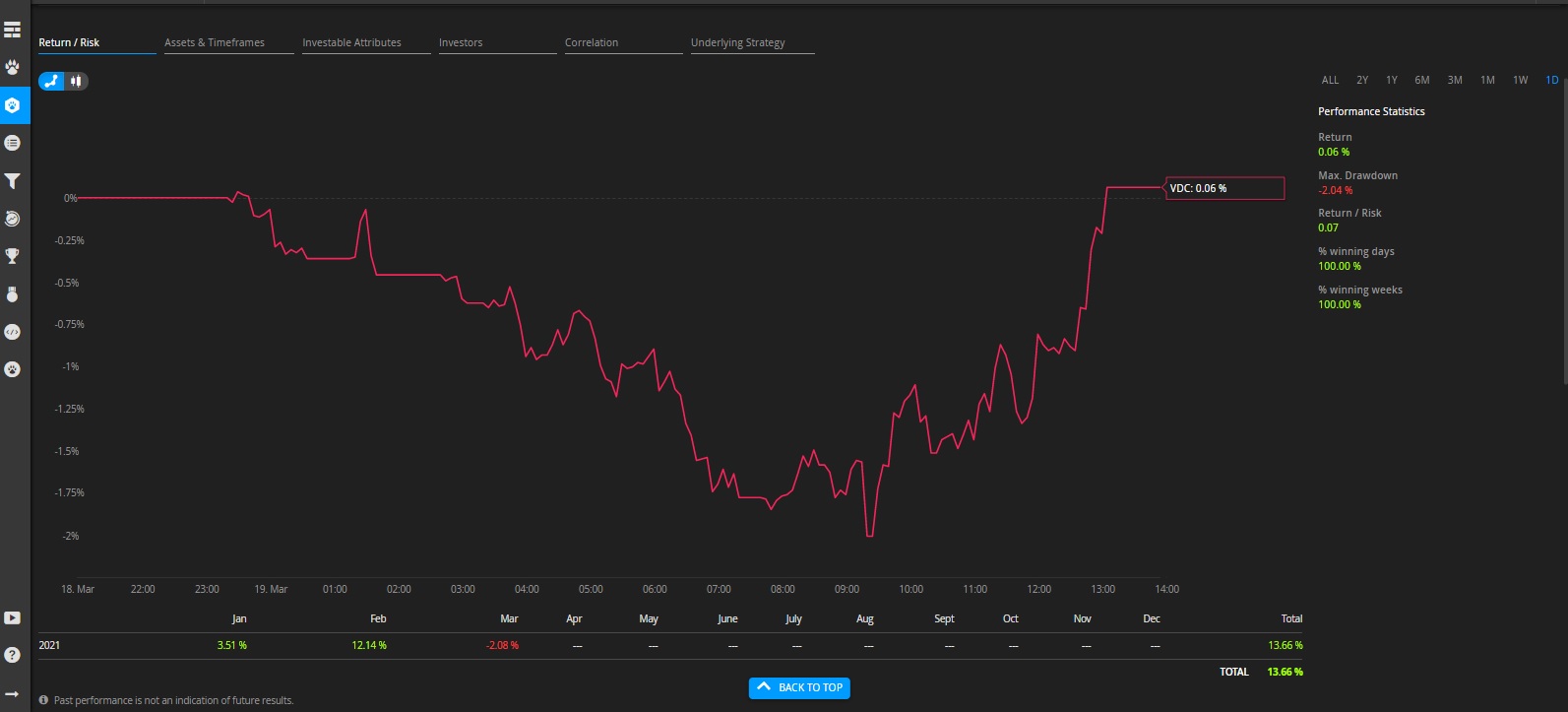The image size is (1568, 712).
Task: Switch chart to candlestick view toggle
Action: (x=76, y=82)
